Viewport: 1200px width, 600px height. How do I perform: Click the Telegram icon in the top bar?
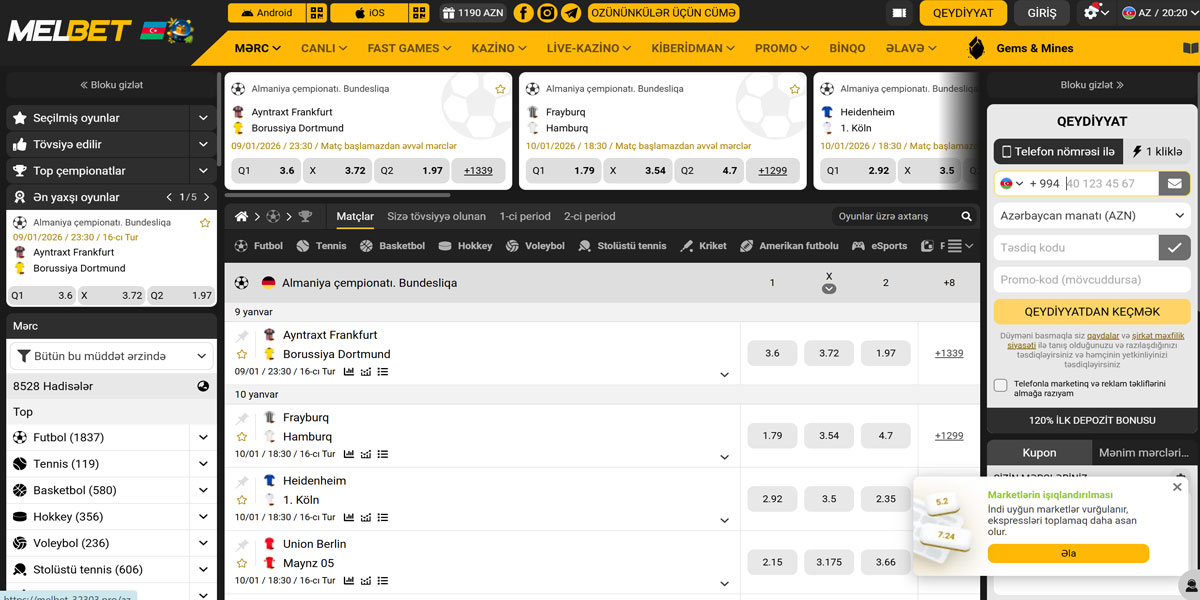tap(572, 13)
